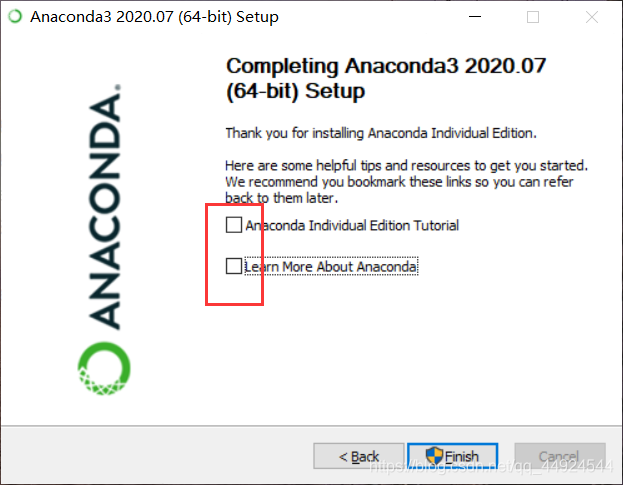The image size is (623, 485).
Task: Click the green Anaconda ring logo
Action: coord(104,368)
